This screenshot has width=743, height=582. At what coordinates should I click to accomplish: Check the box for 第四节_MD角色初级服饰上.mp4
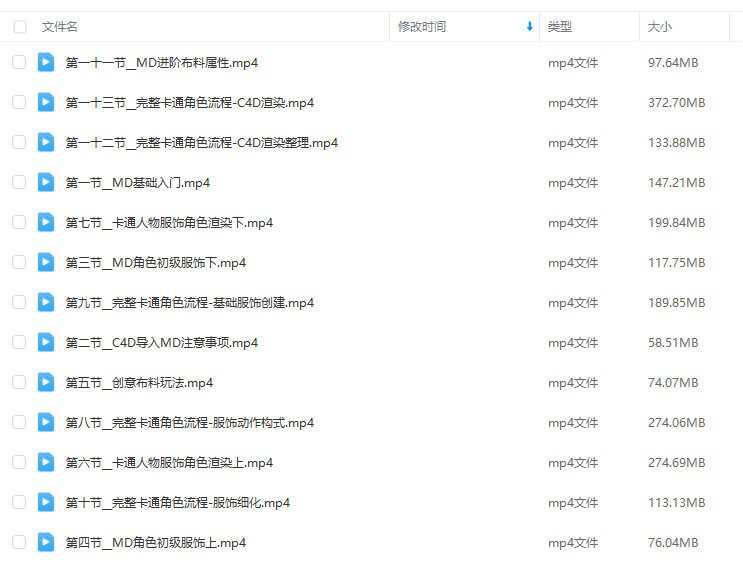click(x=19, y=542)
